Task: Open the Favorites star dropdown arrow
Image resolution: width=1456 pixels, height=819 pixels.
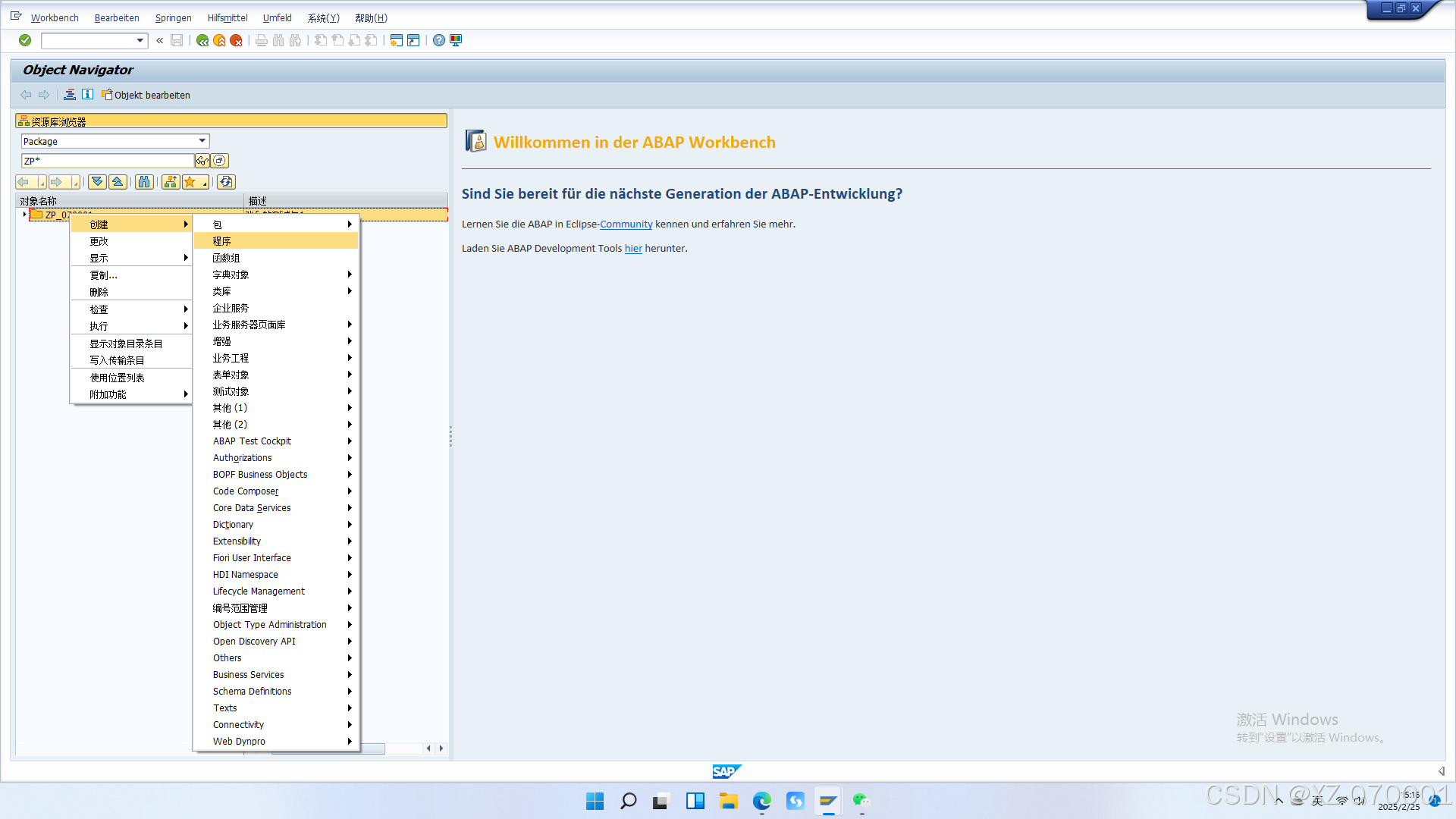Action: (x=205, y=183)
